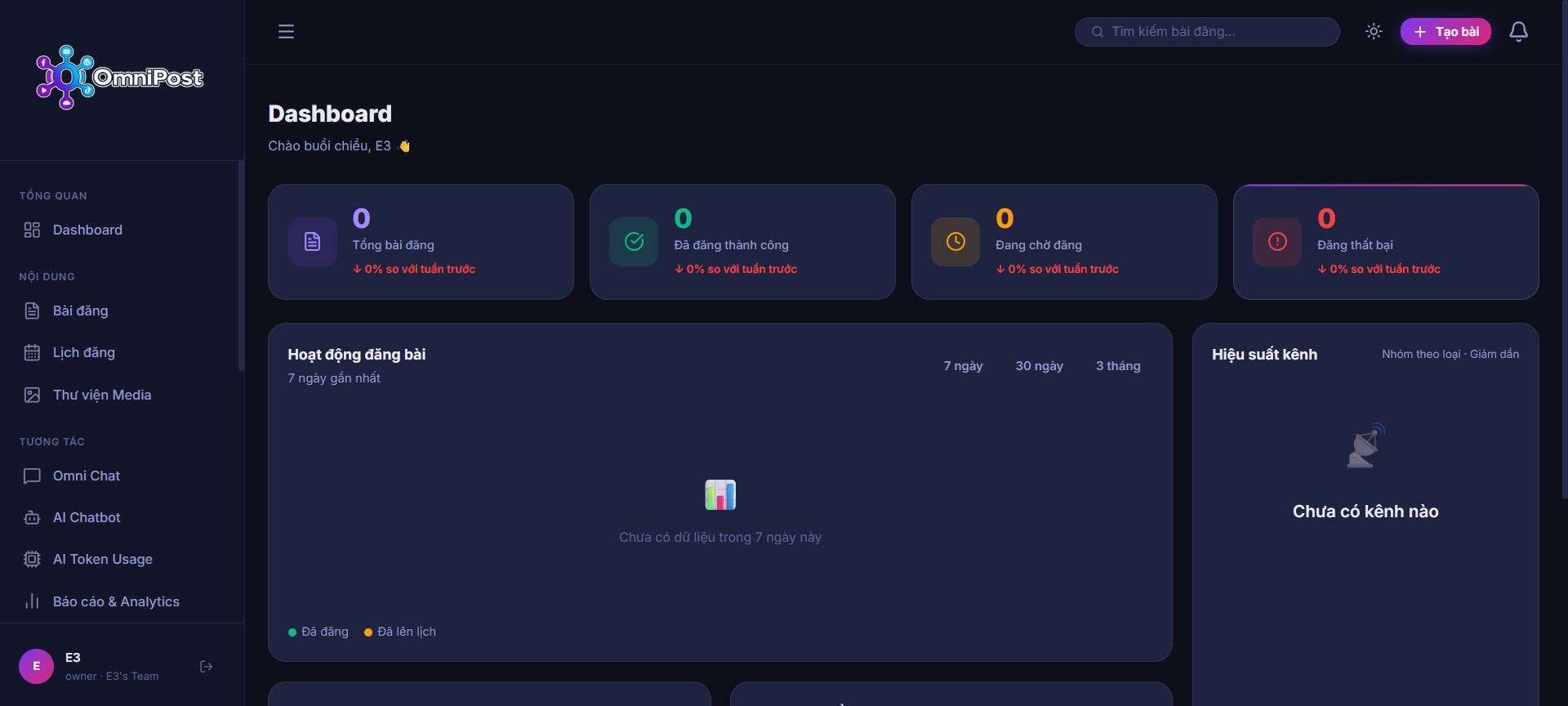Toggle the Đã đăng legend item

point(318,632)
